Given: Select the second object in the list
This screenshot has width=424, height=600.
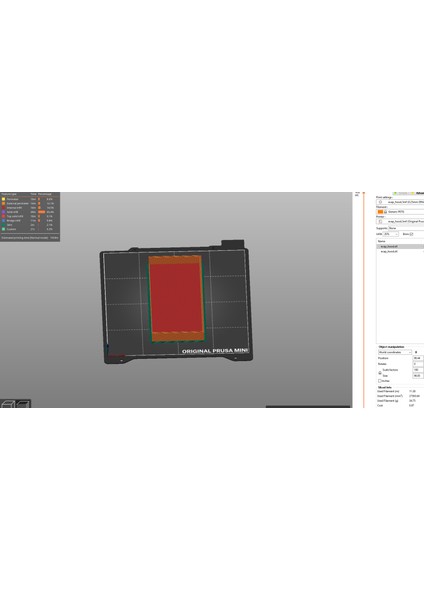Looking at the screenshot, I should 400,251.
